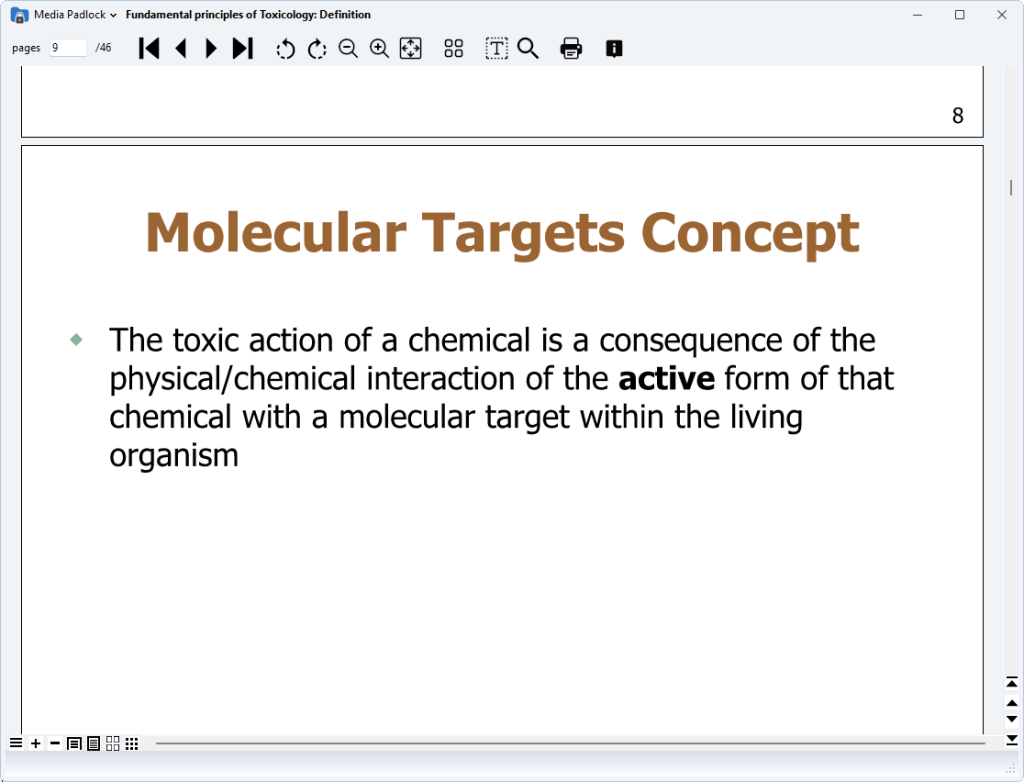Jump to the last page
Screen dimensions: 1024x782
[x=242, y=48]
